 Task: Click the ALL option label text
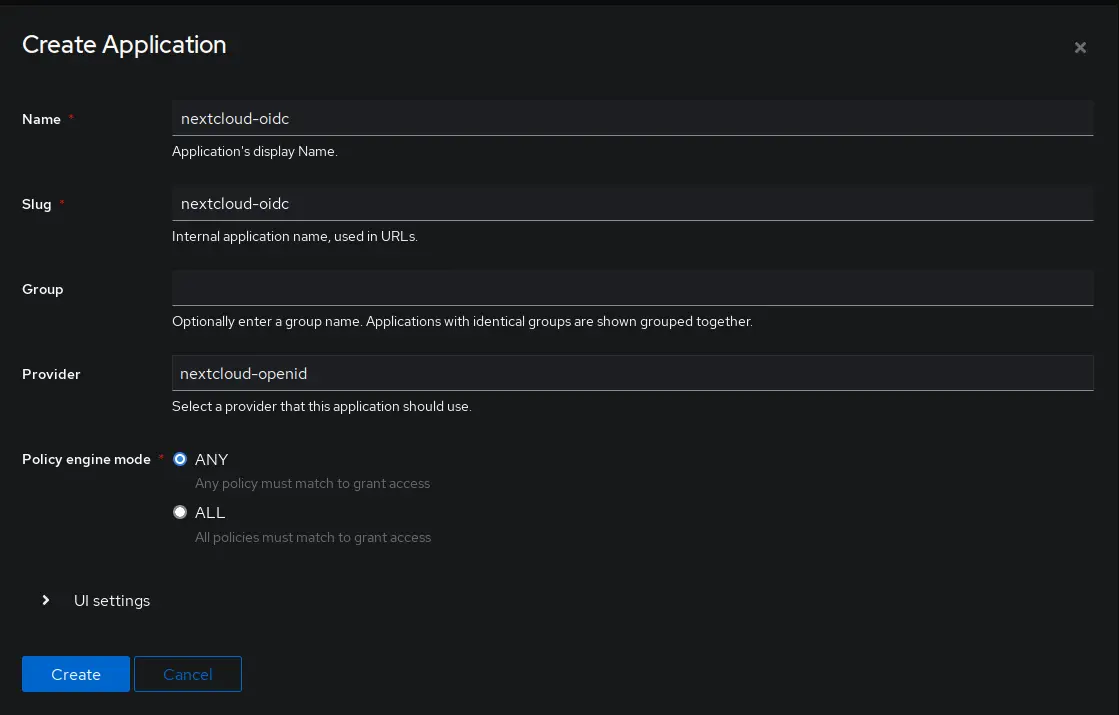(210, 512)
